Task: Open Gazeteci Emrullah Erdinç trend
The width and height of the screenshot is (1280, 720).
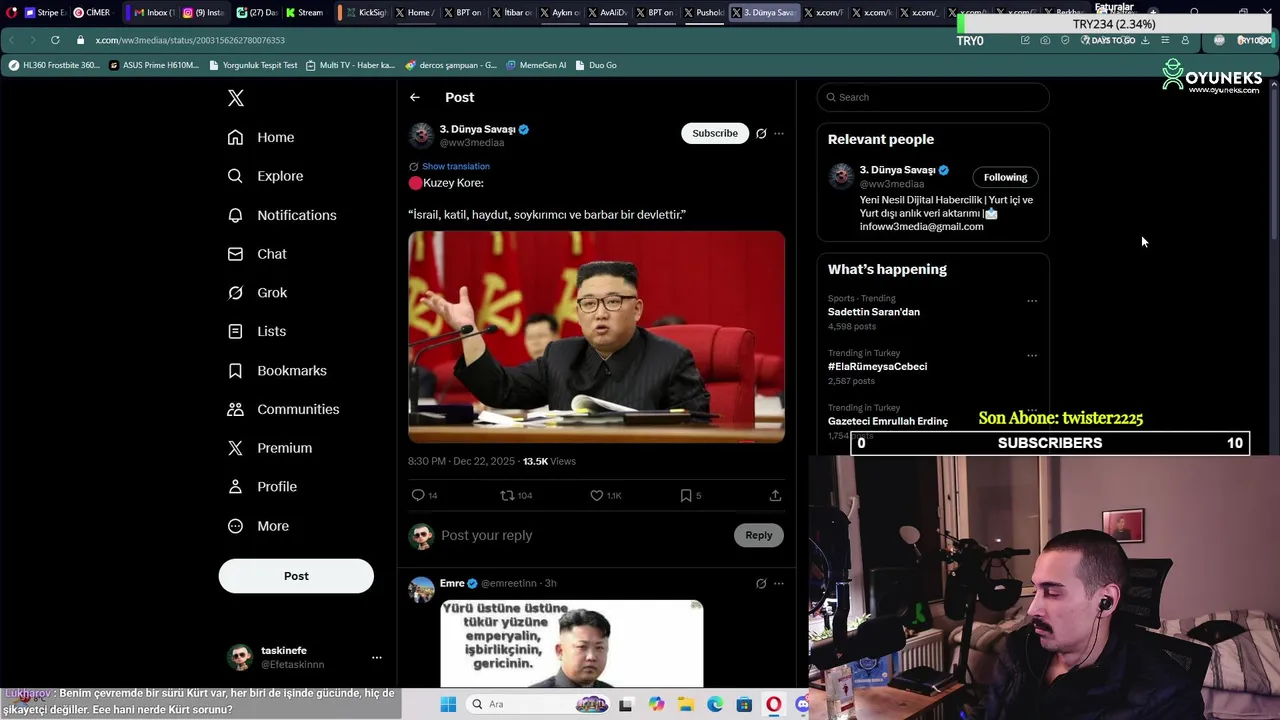Action: (x=888, y=421)
